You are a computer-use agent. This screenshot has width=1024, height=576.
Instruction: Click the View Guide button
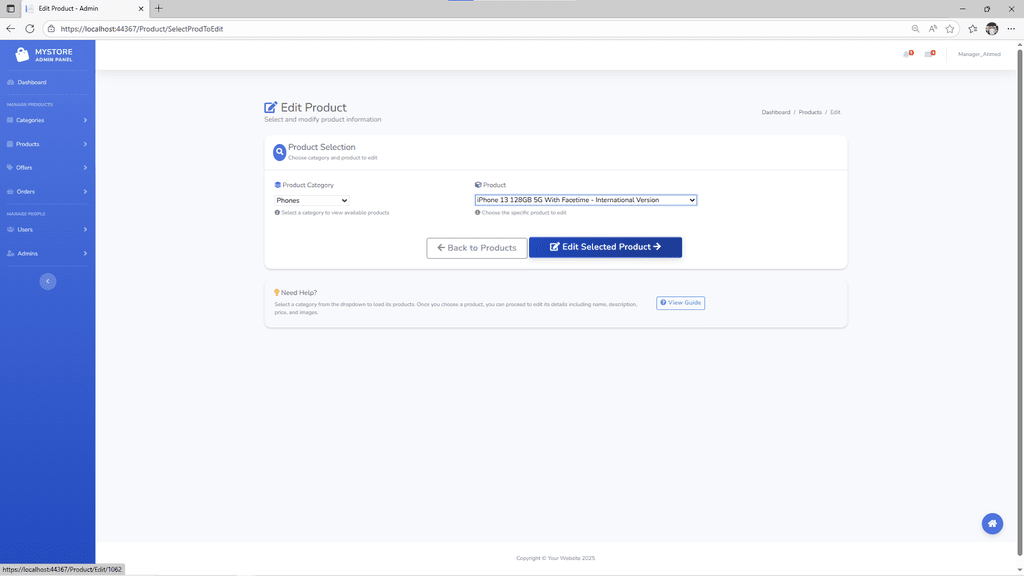pyautogui.click(x=680, y=303)
